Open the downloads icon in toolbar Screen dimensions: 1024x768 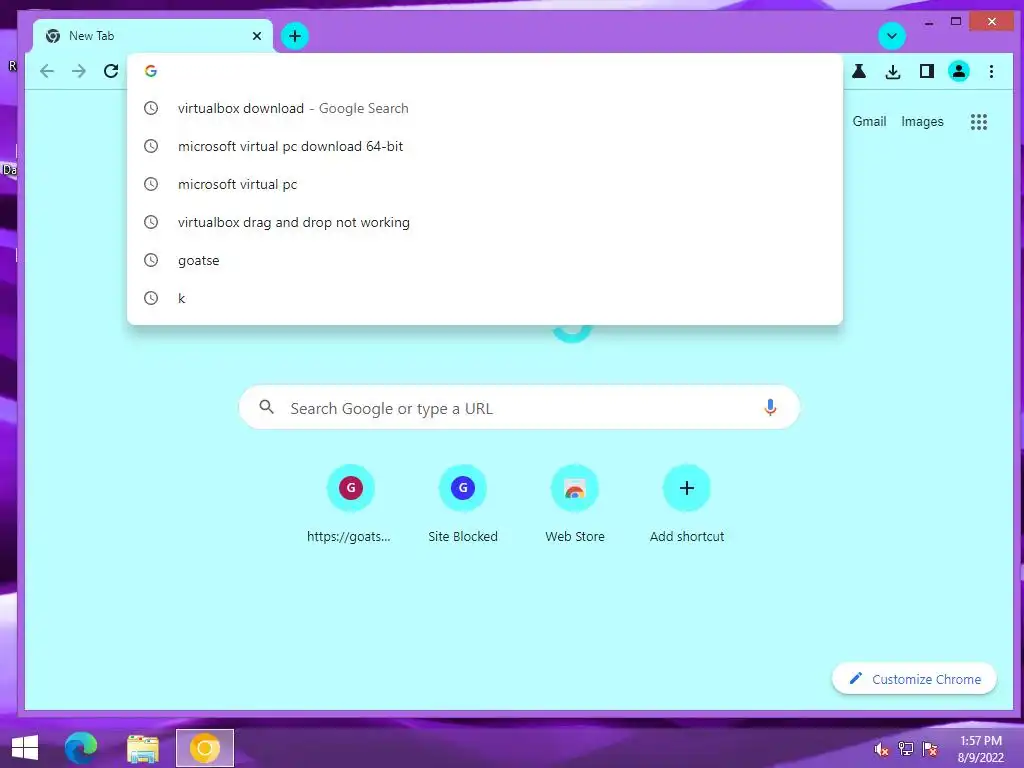tap(893, 71)
